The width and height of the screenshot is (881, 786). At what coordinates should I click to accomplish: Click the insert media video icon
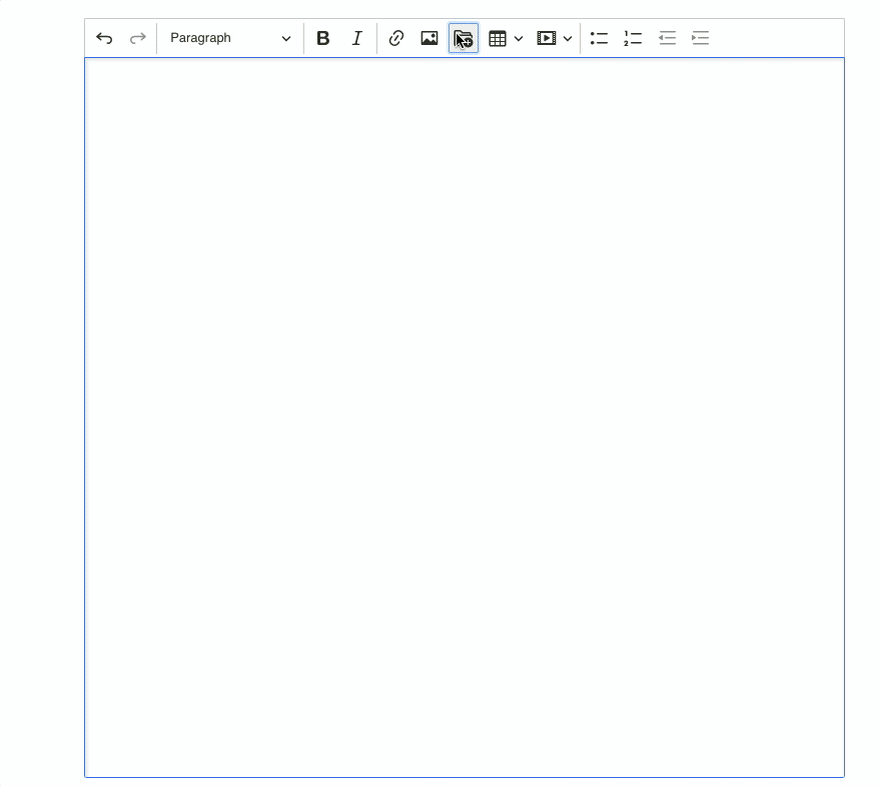point(546,38)
